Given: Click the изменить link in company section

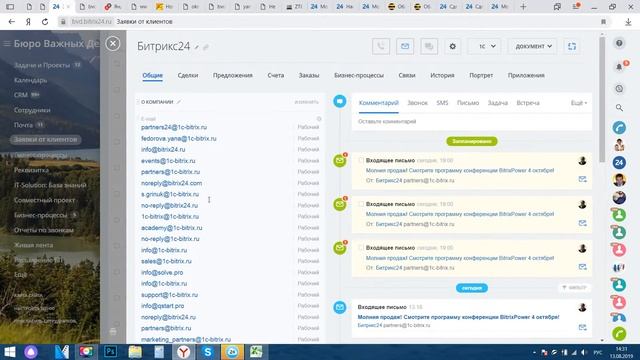Looking at the screenshot, I should pyautogui.click(x=307, y=102).
